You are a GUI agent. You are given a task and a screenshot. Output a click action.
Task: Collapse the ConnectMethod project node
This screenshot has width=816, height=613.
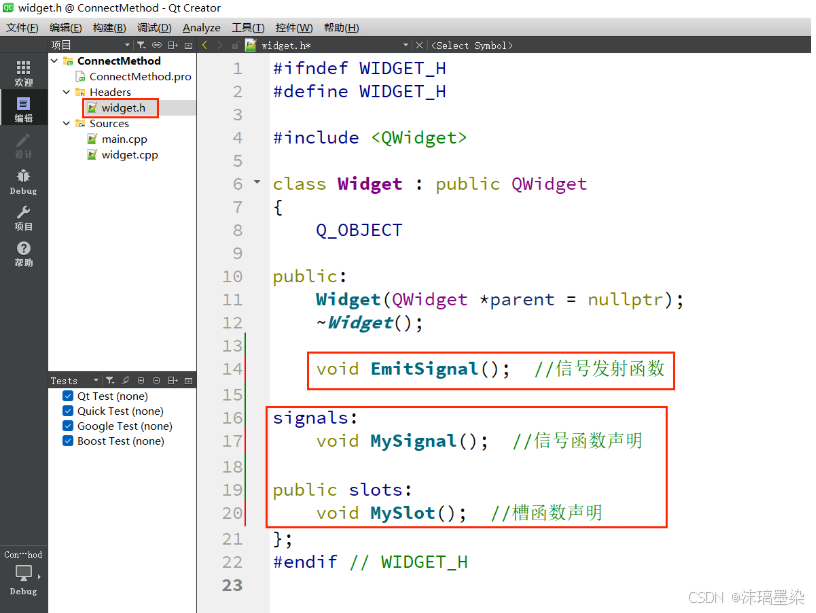tap(54, 61)
